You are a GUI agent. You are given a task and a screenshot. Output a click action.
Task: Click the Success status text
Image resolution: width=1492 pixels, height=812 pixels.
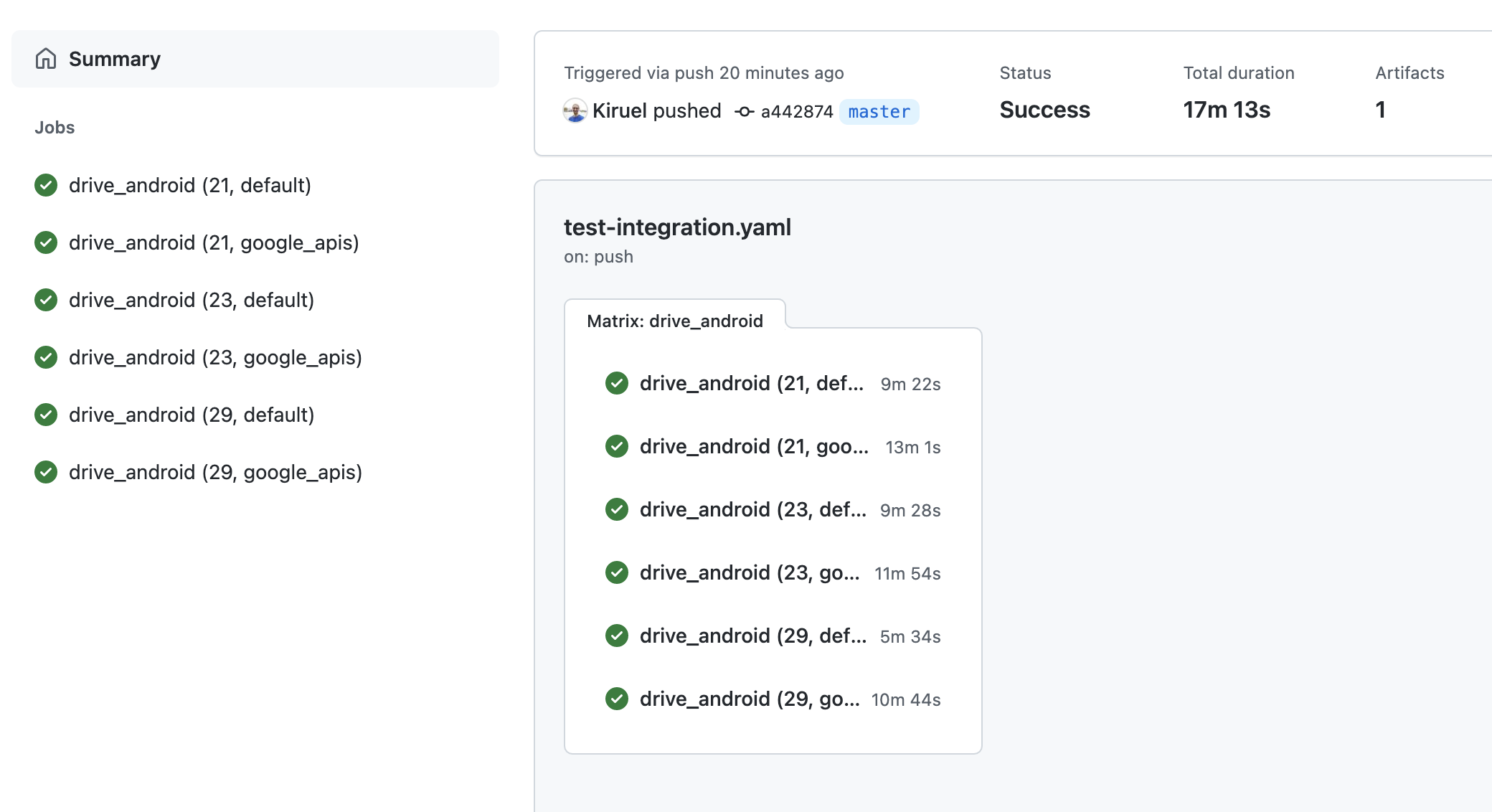pyautogui.click(x=1044, y=110)
